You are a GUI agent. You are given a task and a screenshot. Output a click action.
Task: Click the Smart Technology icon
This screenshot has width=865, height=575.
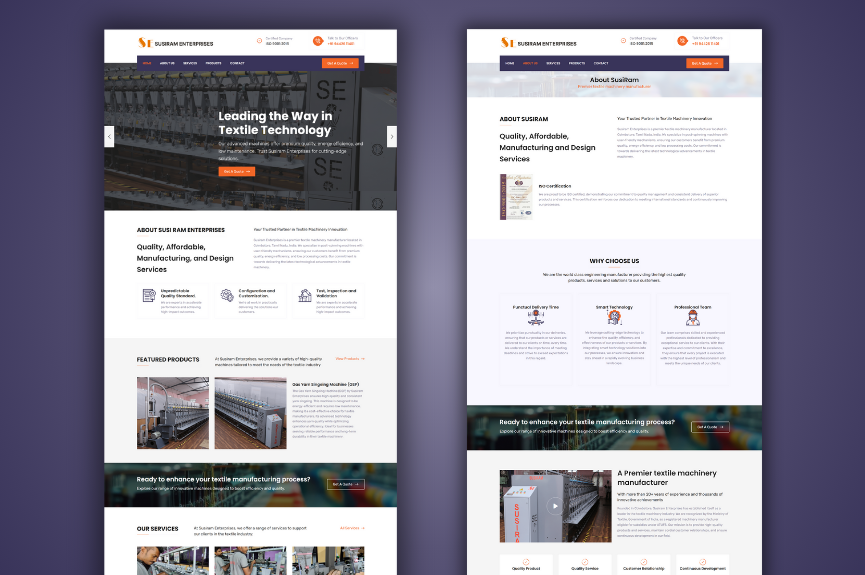(614, 318)
